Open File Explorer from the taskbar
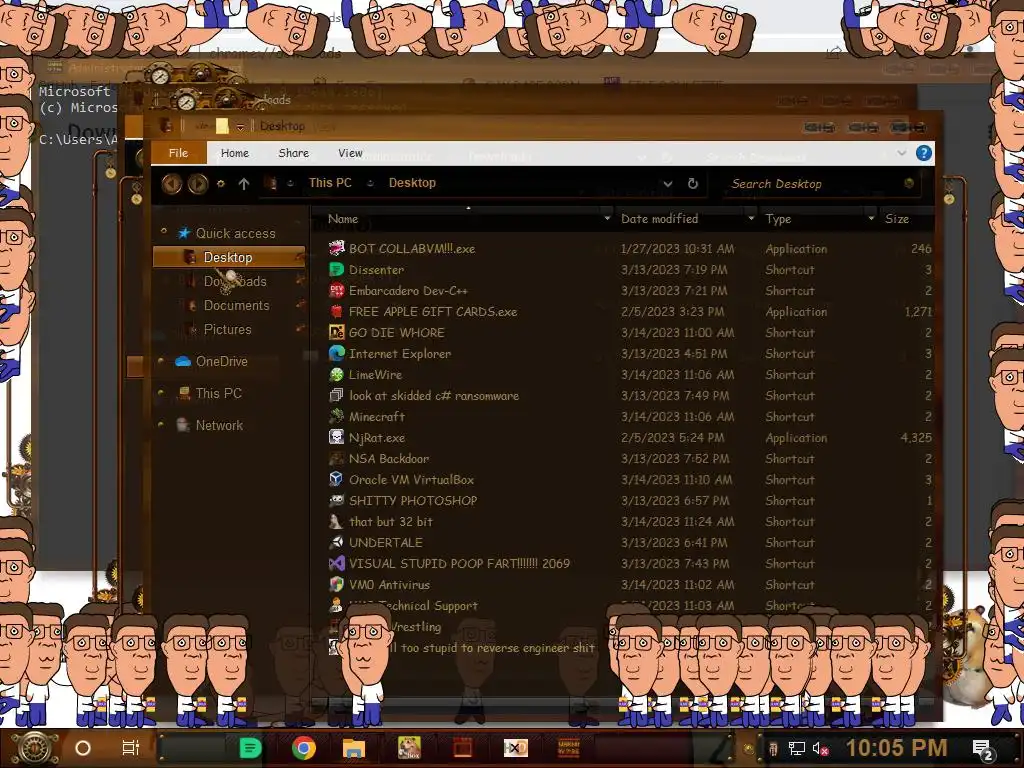 354,748
